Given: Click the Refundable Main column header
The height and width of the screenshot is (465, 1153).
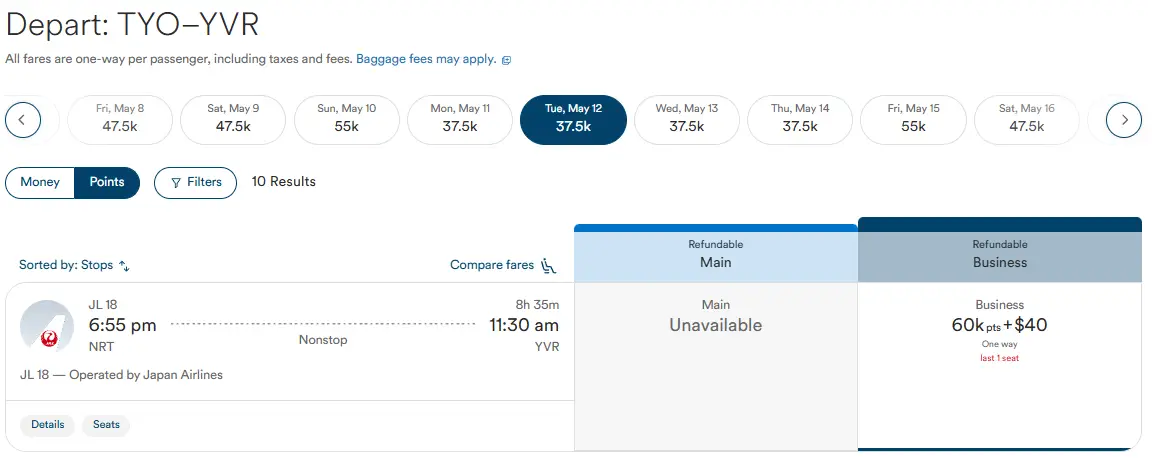Looking at the screenshot, I should click(716, 254).
